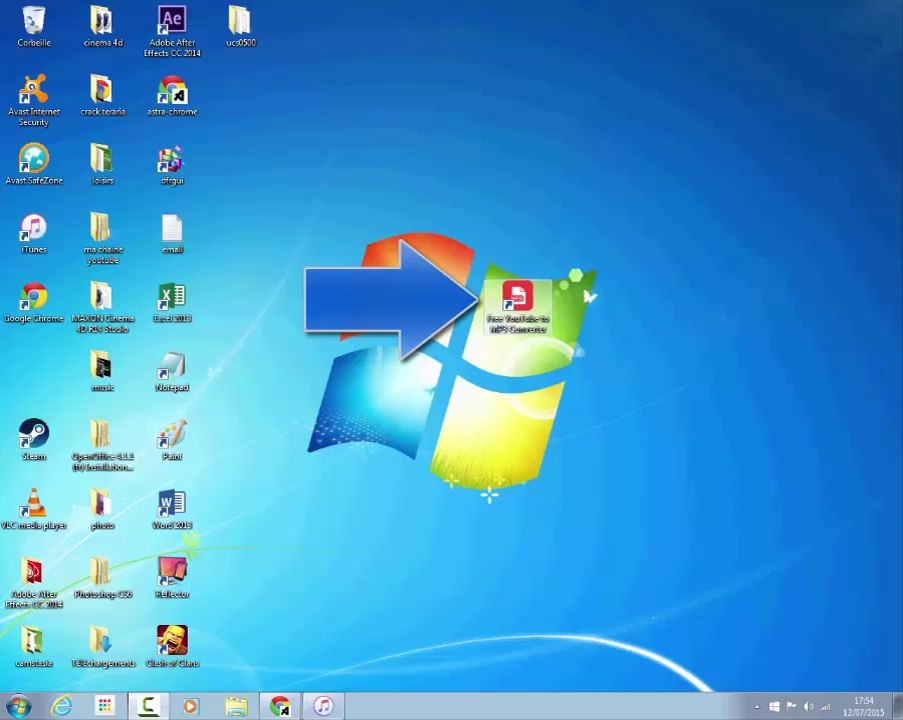Viewport: 903px width, 720px height.
Task: Show hidden system tray icons
Action: coord(757,707)
